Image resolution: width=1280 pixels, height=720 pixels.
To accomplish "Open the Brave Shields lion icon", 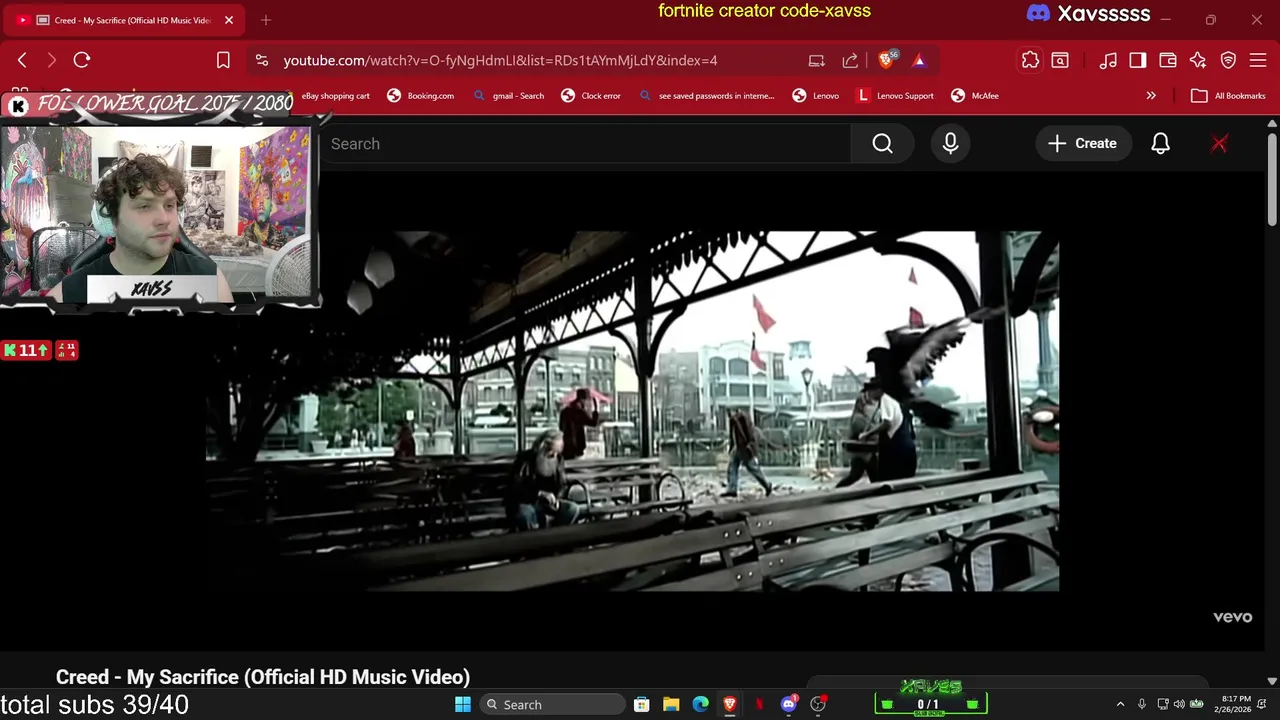I will 887,60.
